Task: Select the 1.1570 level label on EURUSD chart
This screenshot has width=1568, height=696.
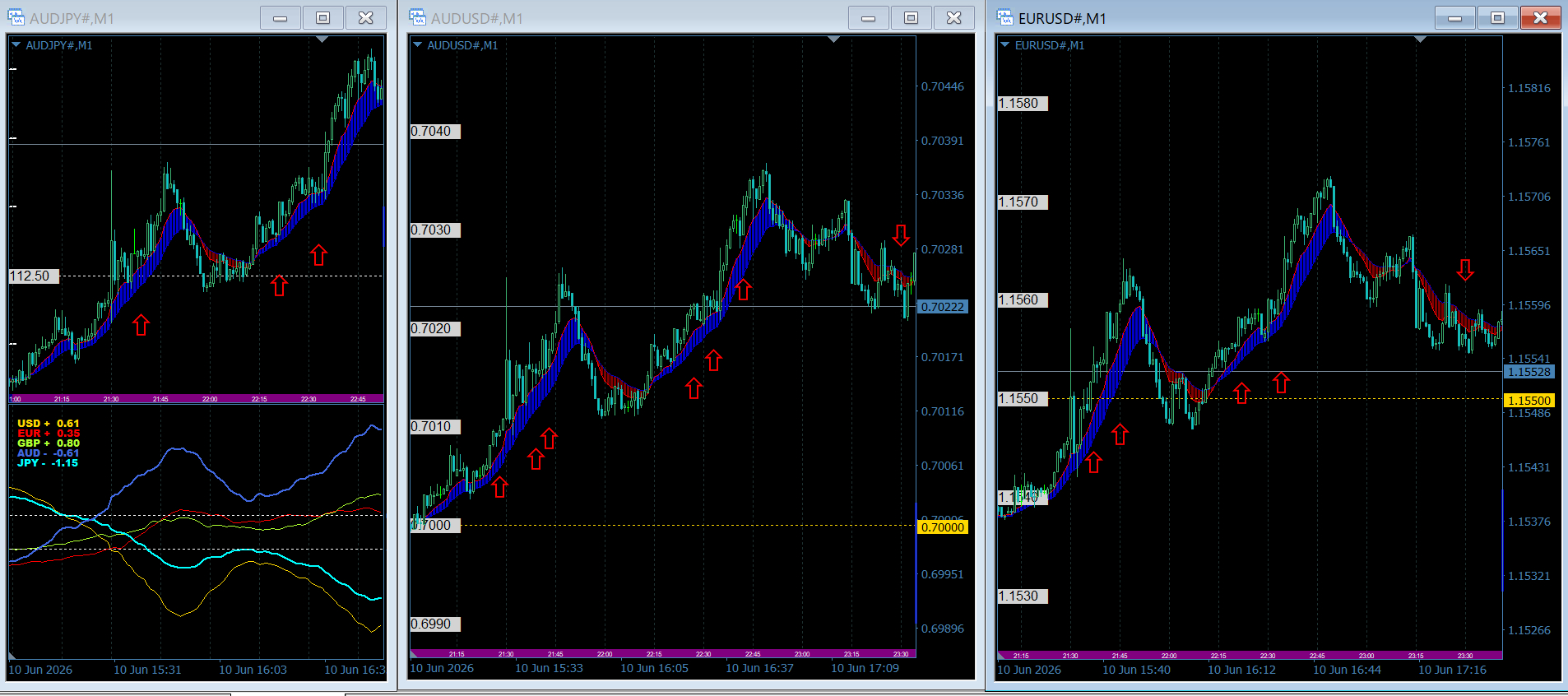Action: [1023, 202]
